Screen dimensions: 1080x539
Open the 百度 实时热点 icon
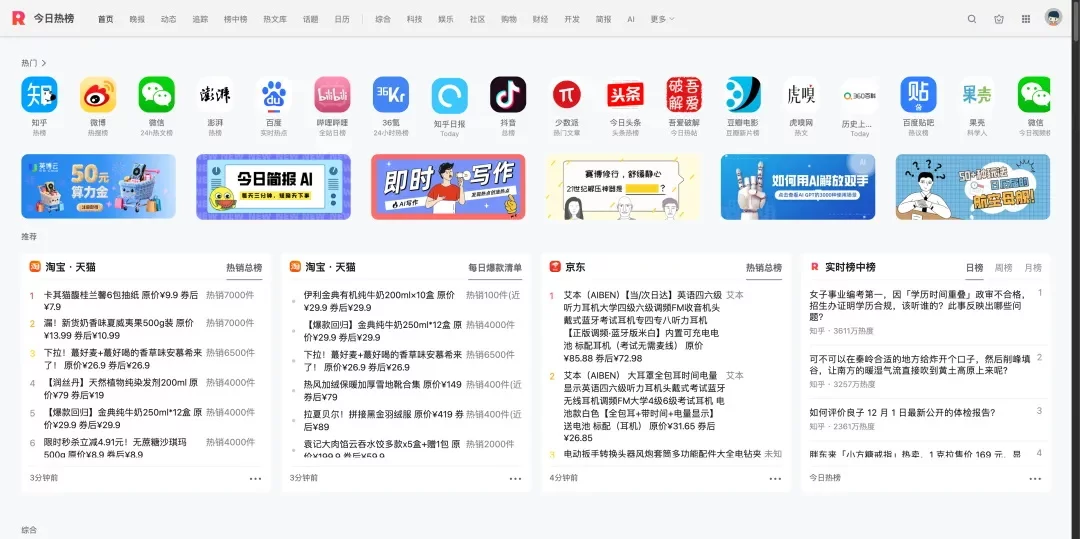click(x=273, y=95)
